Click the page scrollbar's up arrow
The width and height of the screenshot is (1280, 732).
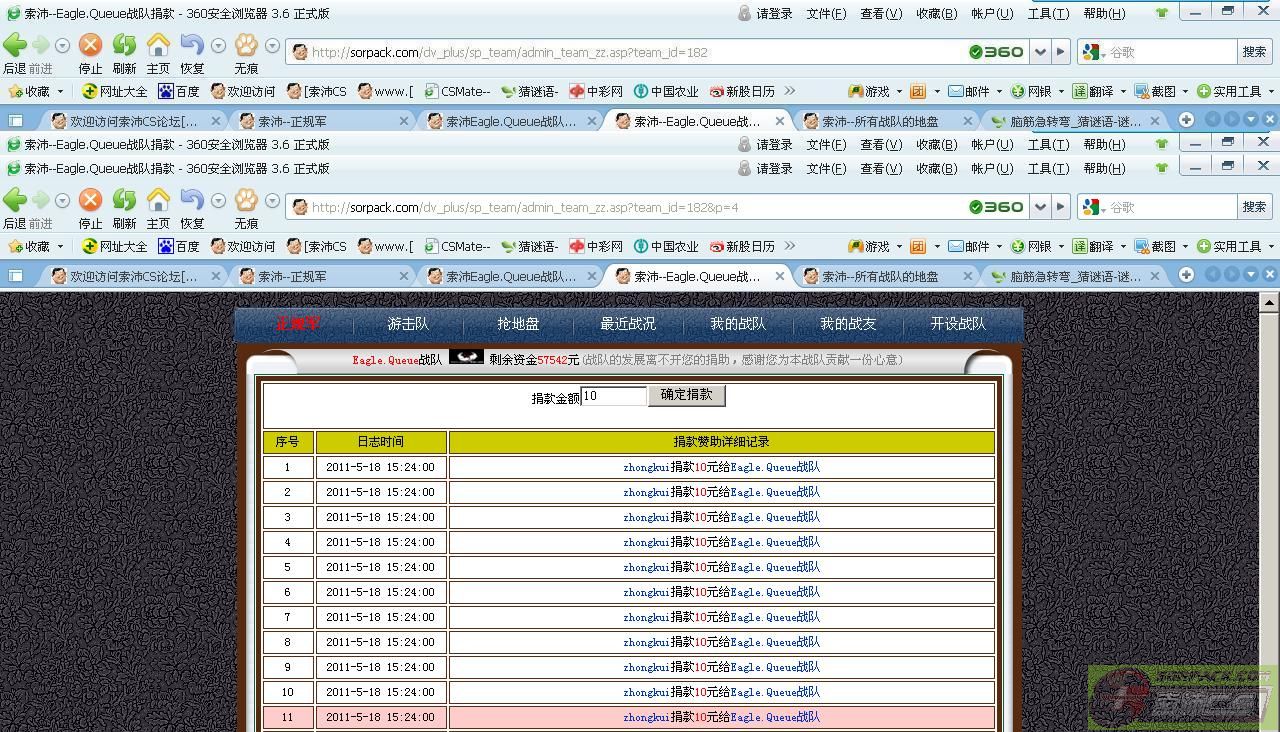[1269, 302]
